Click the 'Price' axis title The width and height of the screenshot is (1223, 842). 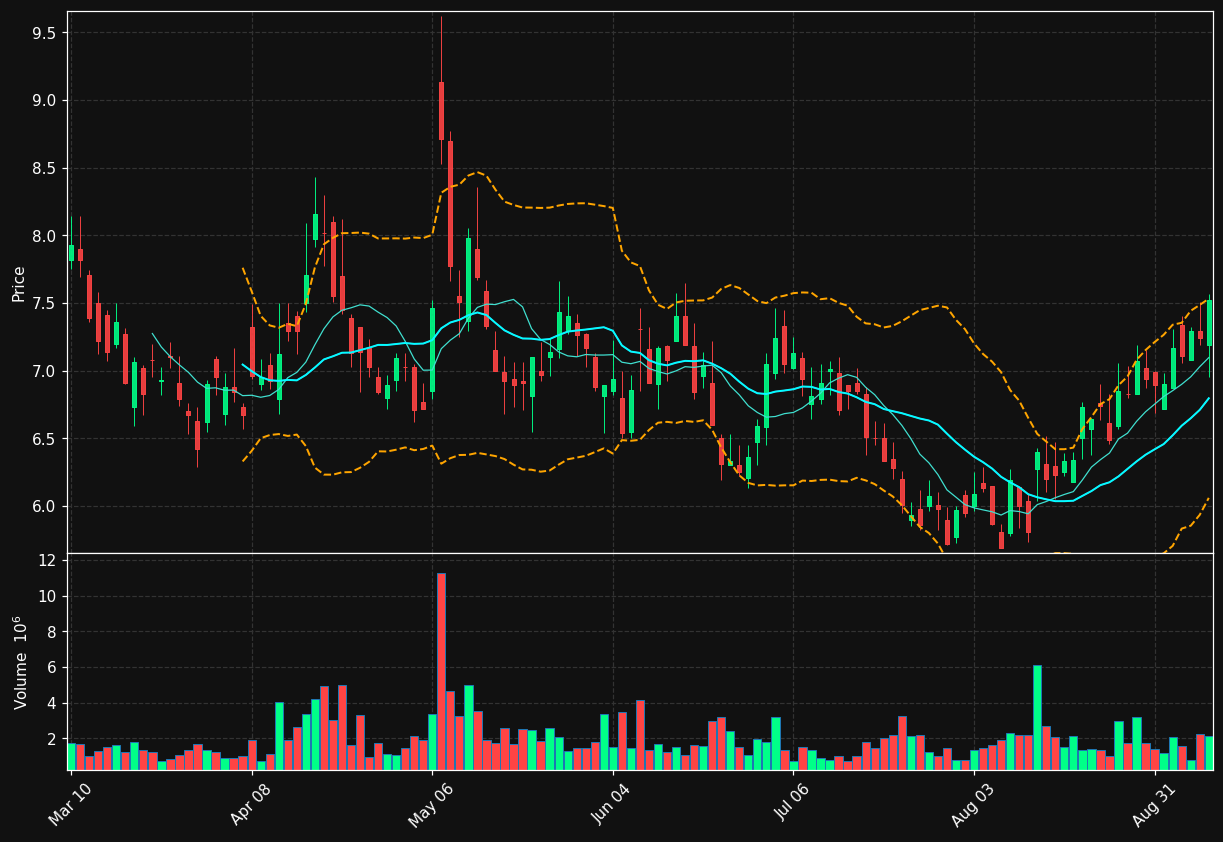click(19, 283)
